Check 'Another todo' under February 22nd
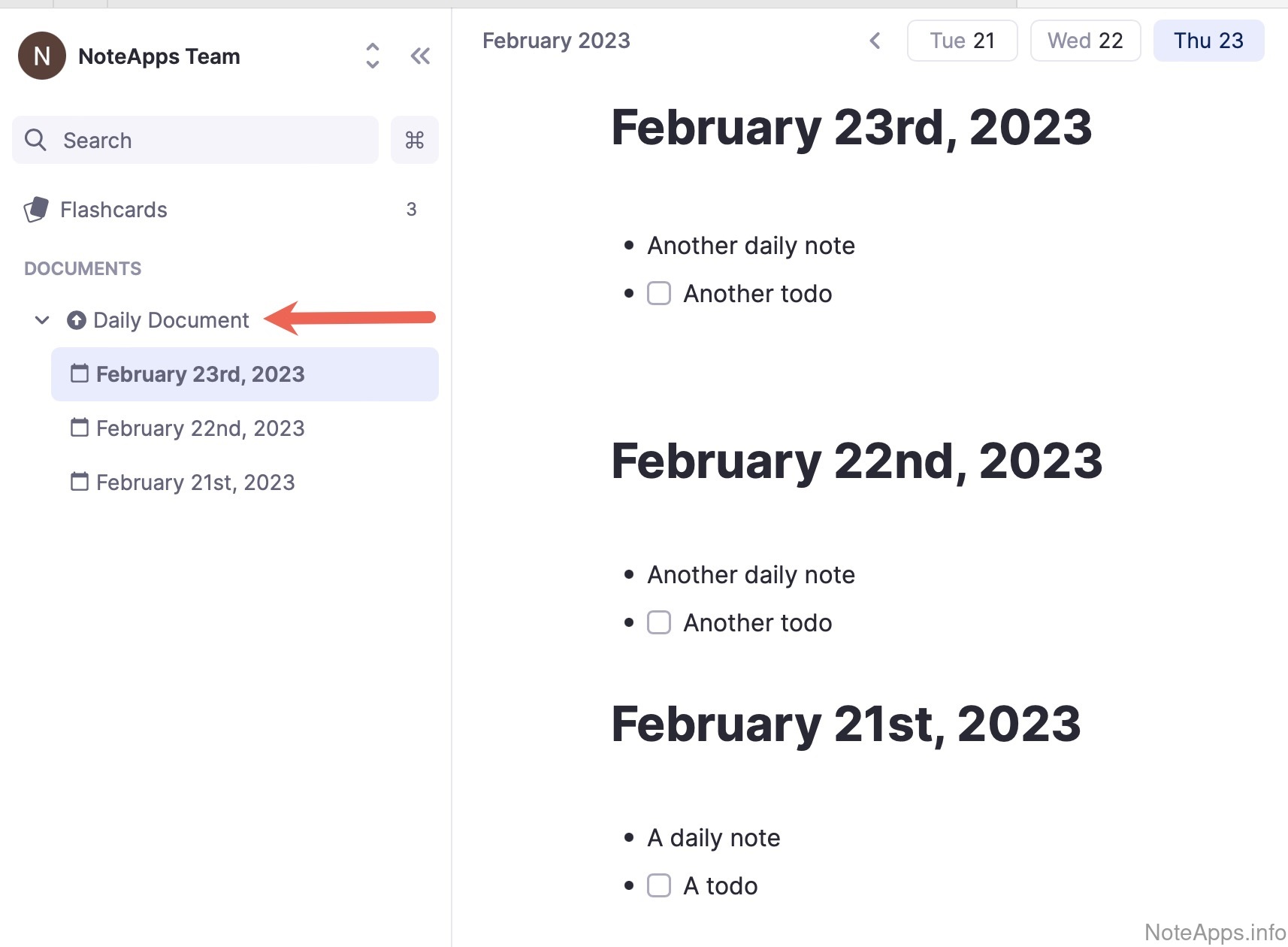 click(659, 622)
